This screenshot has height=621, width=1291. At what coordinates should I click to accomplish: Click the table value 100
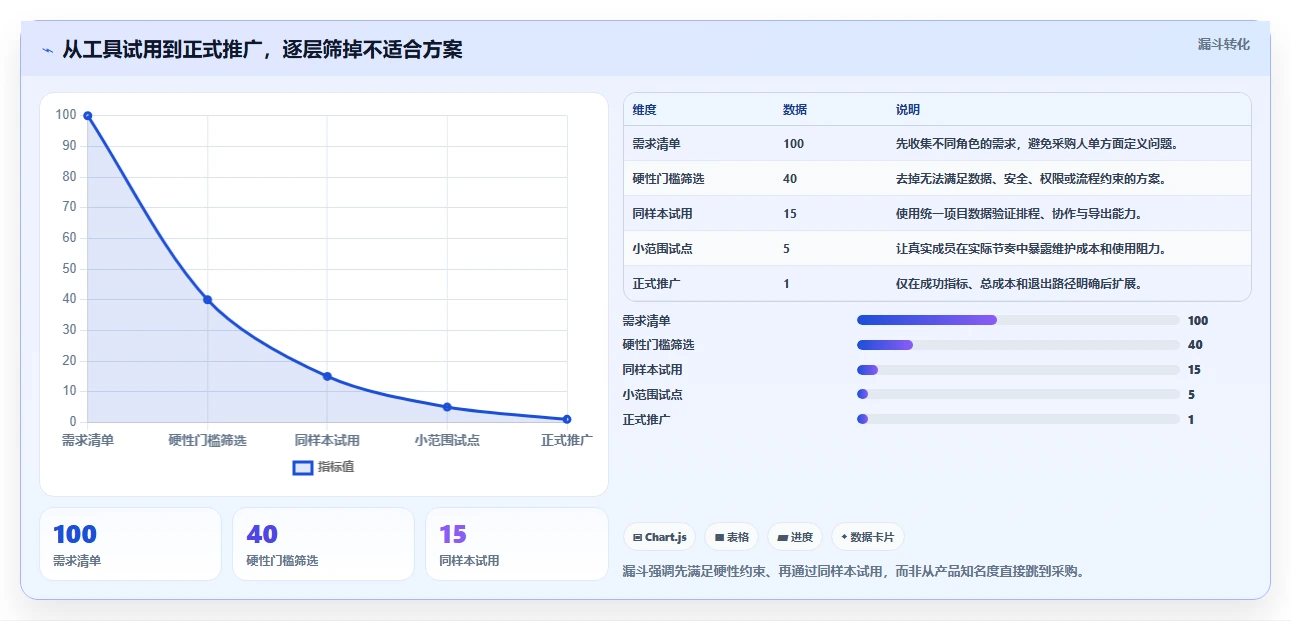pos(793,144)
